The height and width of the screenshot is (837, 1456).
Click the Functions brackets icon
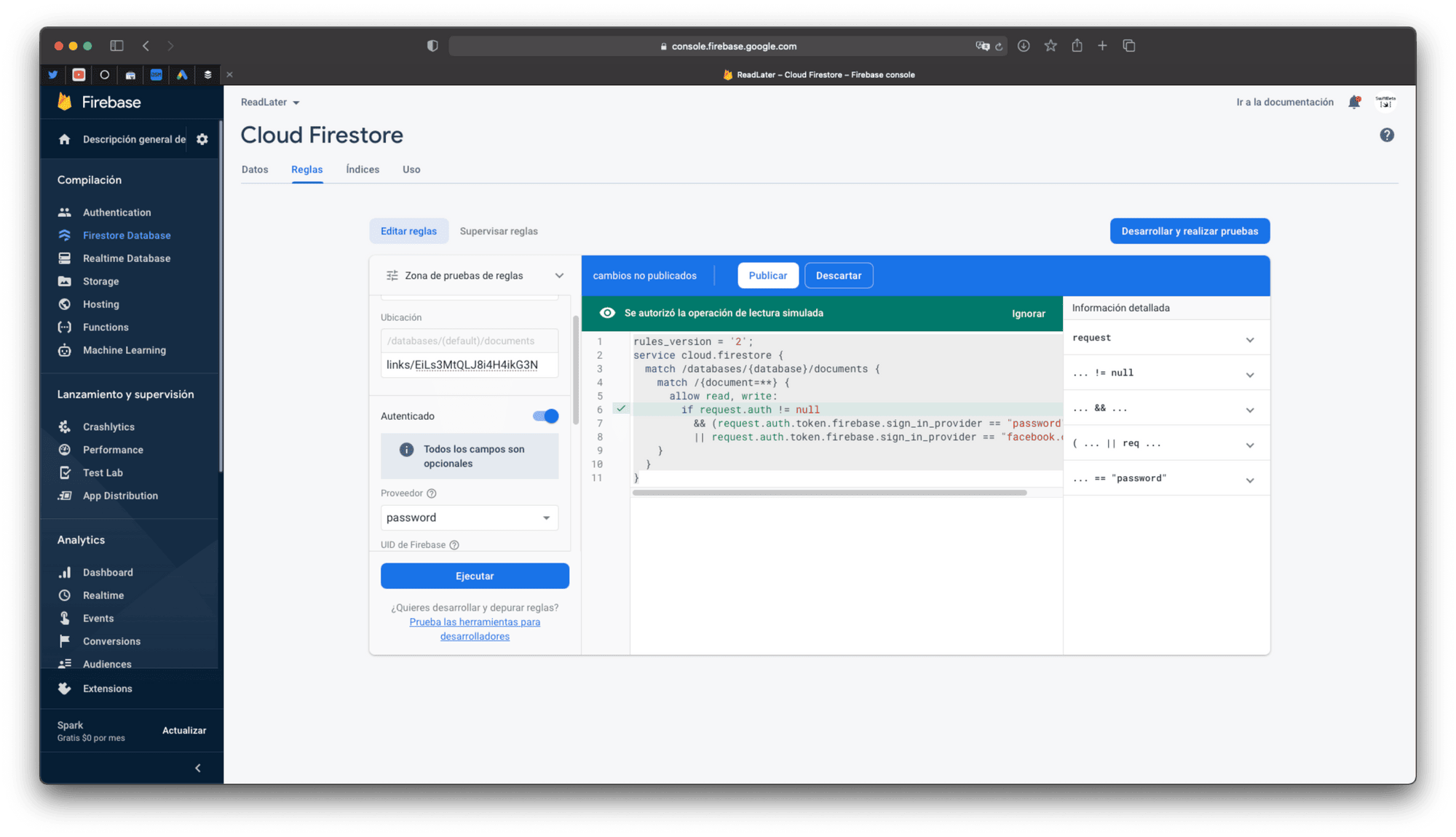coord(65,328)
